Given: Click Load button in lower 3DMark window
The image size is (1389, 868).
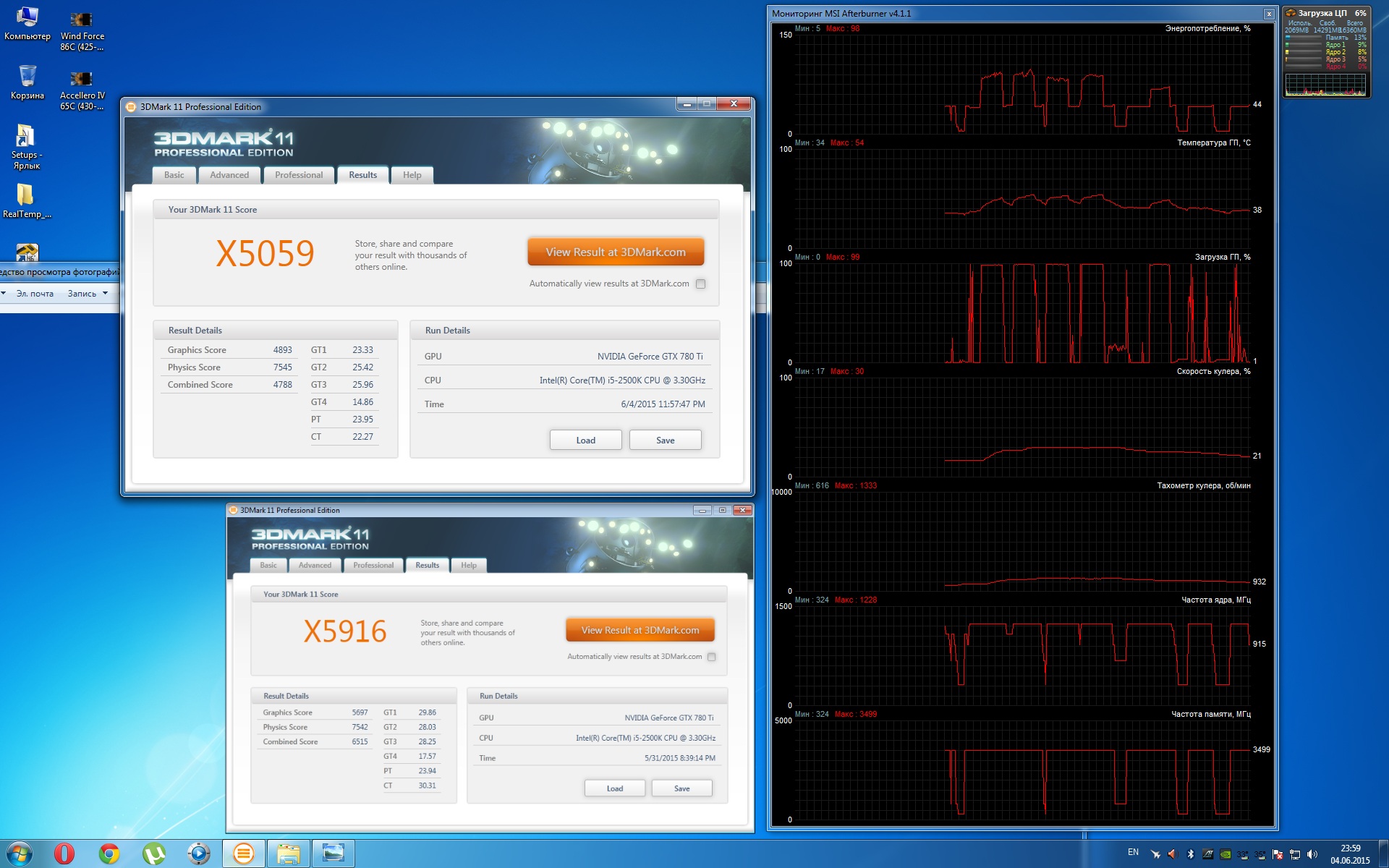Looking at the screenshot, I should (614, 788).
